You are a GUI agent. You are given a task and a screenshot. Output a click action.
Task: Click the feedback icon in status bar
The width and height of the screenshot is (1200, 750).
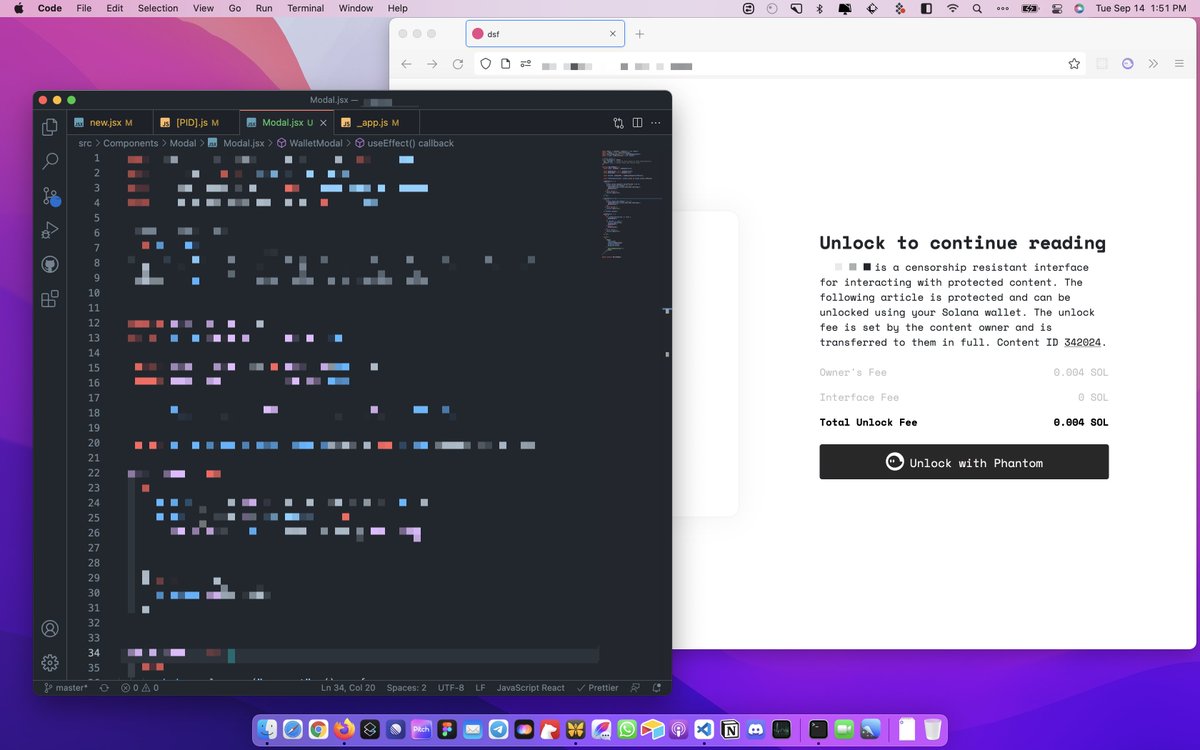coord(634,688)
